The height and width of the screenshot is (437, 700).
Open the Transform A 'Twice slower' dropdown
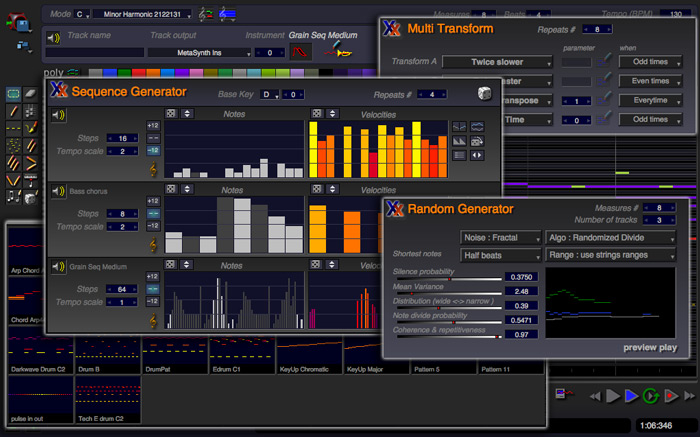[x=499, y=62]
